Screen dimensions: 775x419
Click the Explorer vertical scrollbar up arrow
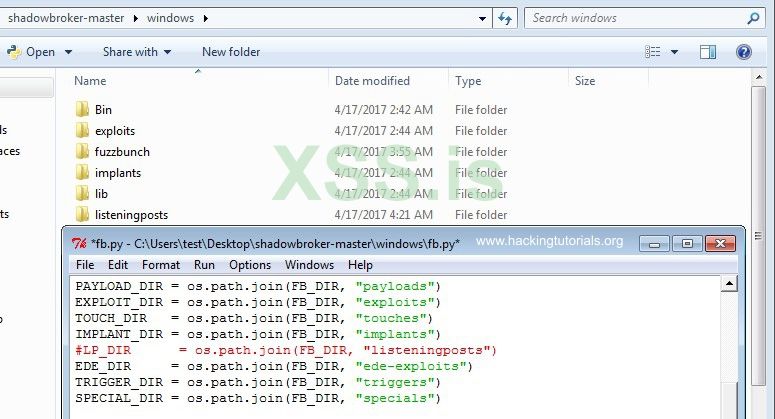tap(759, 77)
